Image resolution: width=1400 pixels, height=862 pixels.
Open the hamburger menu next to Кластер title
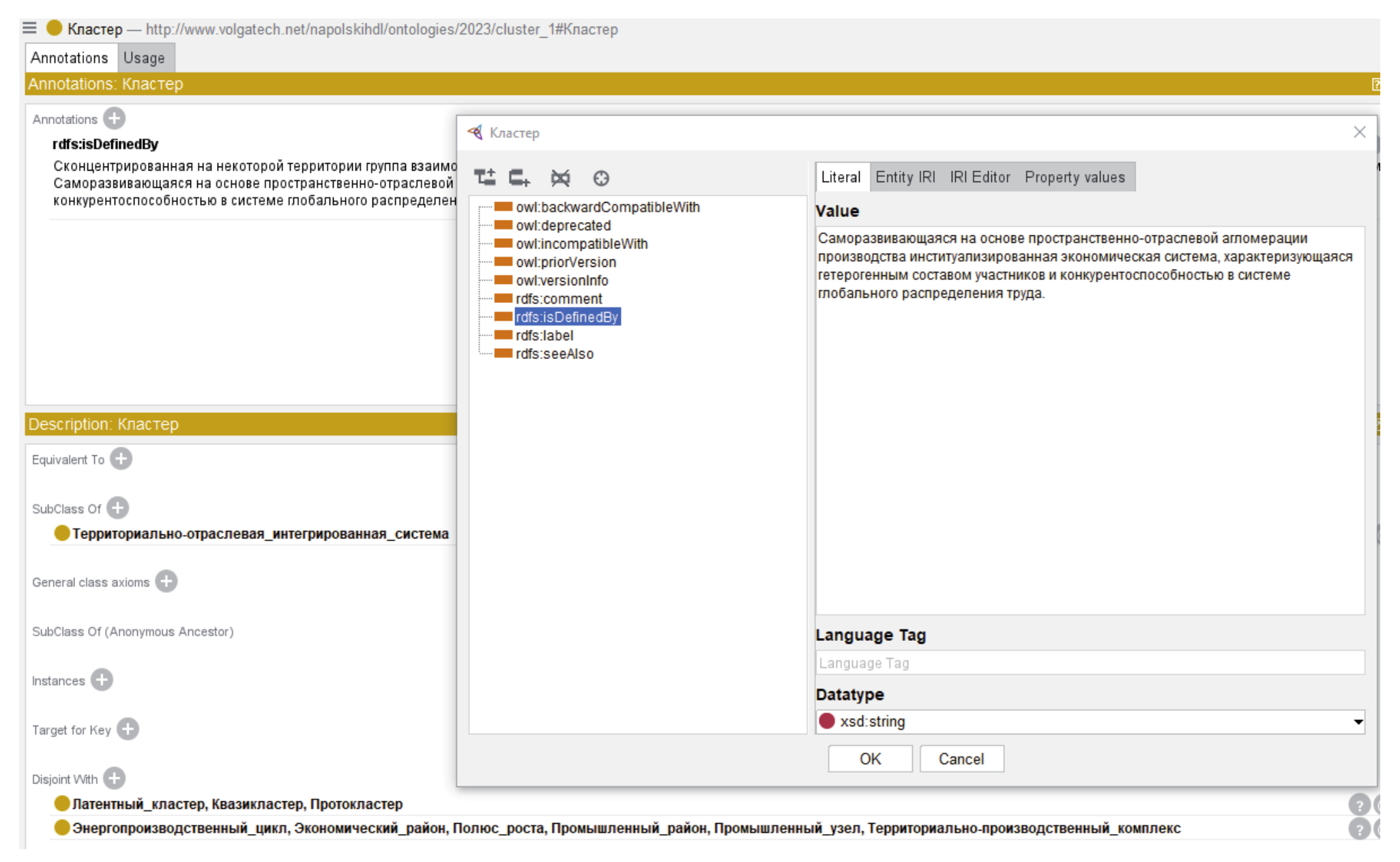[29, 28]
